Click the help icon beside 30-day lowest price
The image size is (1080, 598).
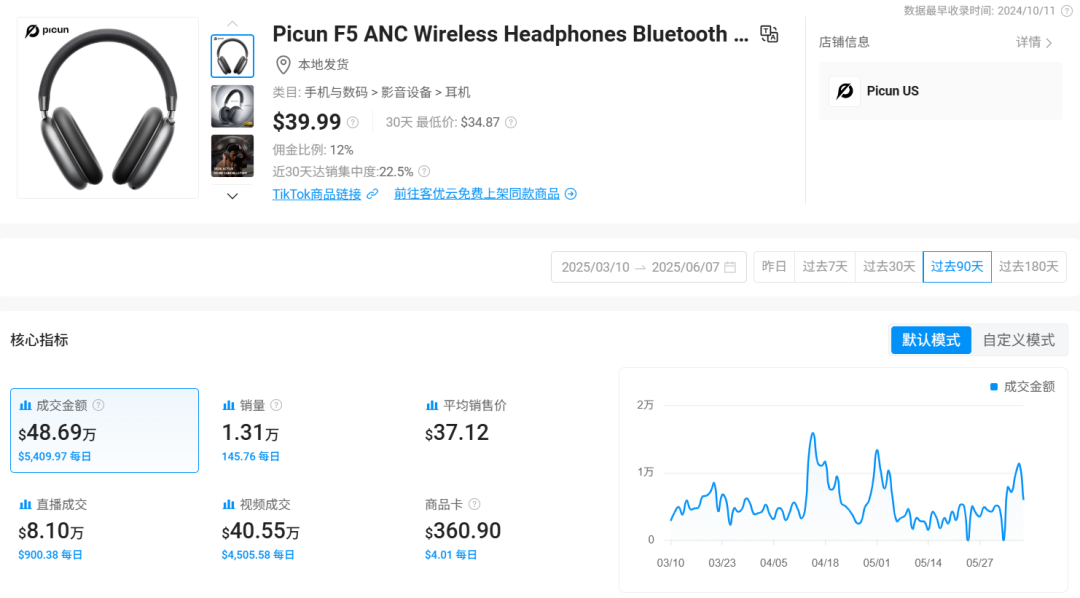click(x=511, y=123)
